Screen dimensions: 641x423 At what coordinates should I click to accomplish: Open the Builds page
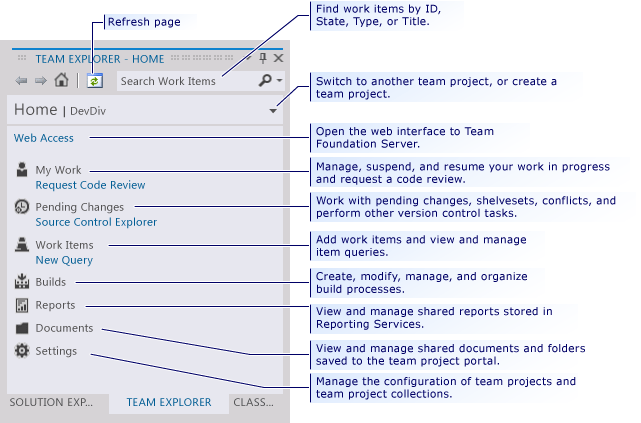pos(51,282)
